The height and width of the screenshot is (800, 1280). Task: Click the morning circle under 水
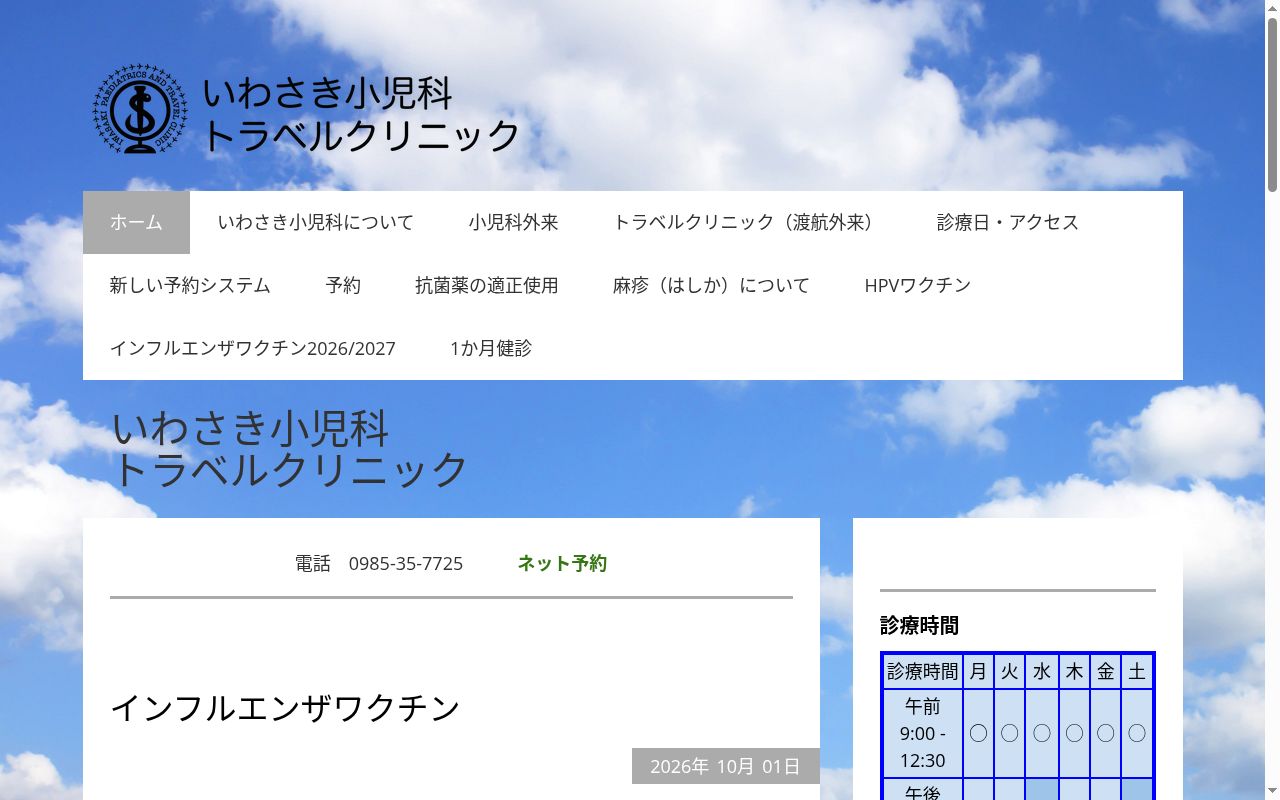[x=1042, y=733]
